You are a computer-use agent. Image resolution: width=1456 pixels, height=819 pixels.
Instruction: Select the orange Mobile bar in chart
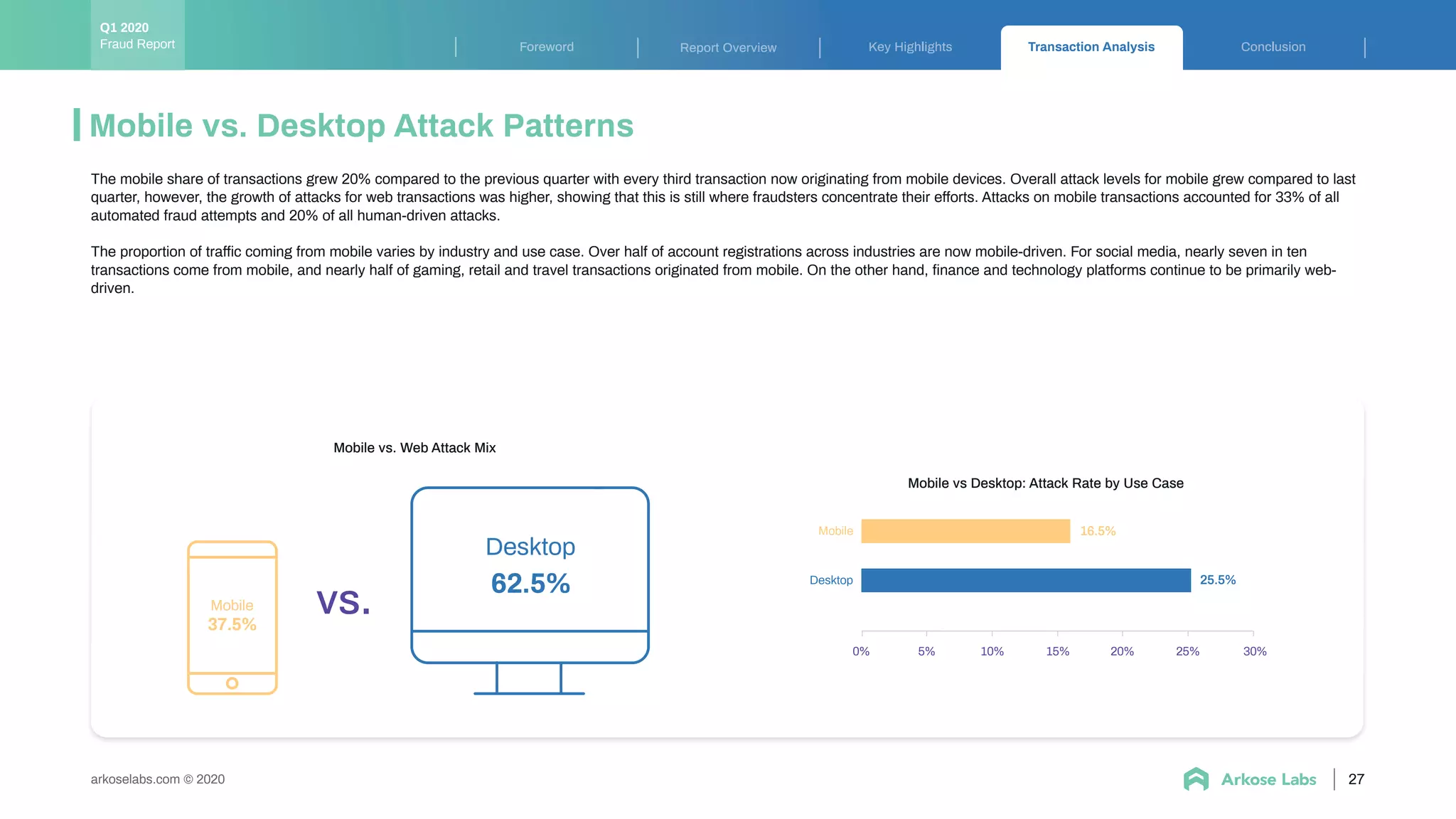[x=965, y=531]
